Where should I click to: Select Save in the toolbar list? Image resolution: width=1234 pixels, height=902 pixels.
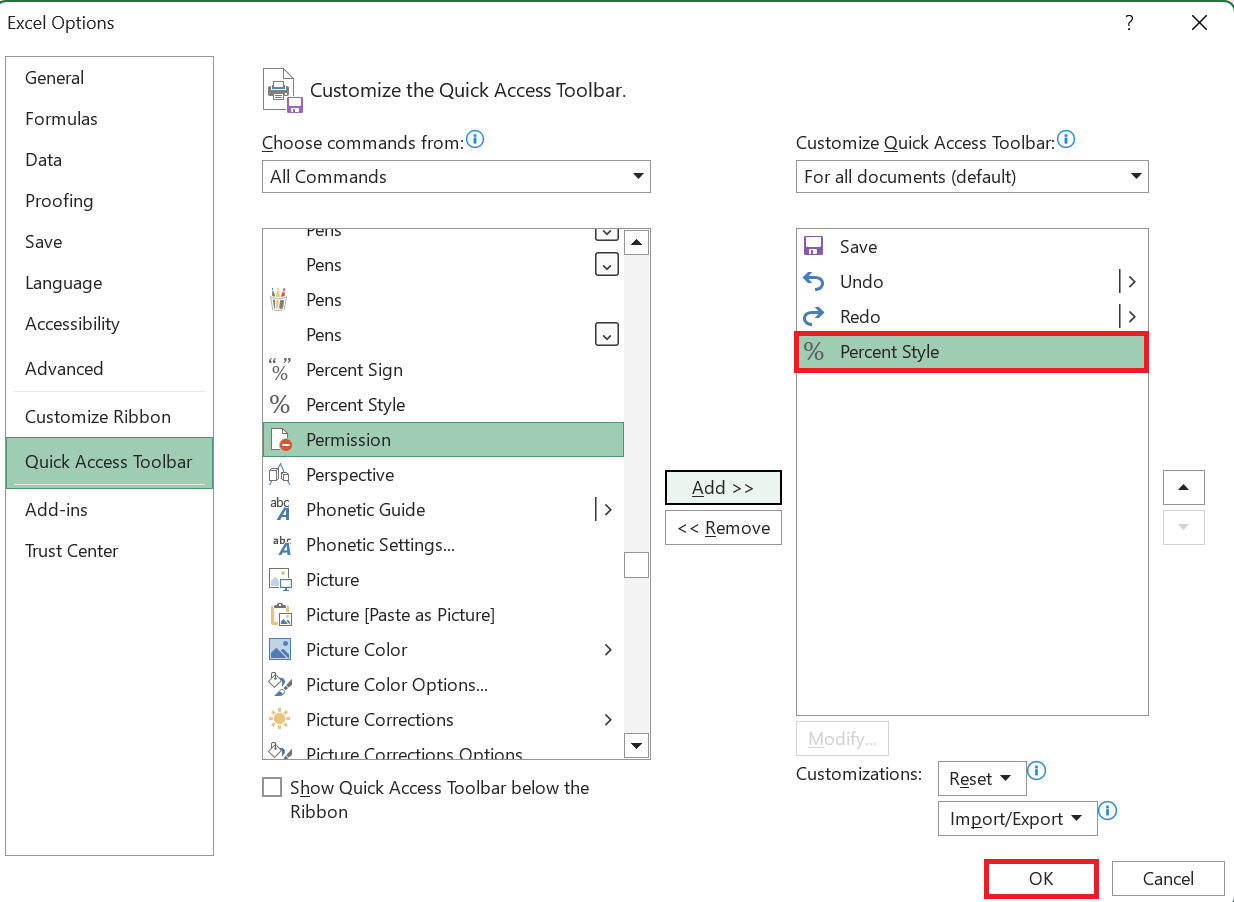[972, 247]
